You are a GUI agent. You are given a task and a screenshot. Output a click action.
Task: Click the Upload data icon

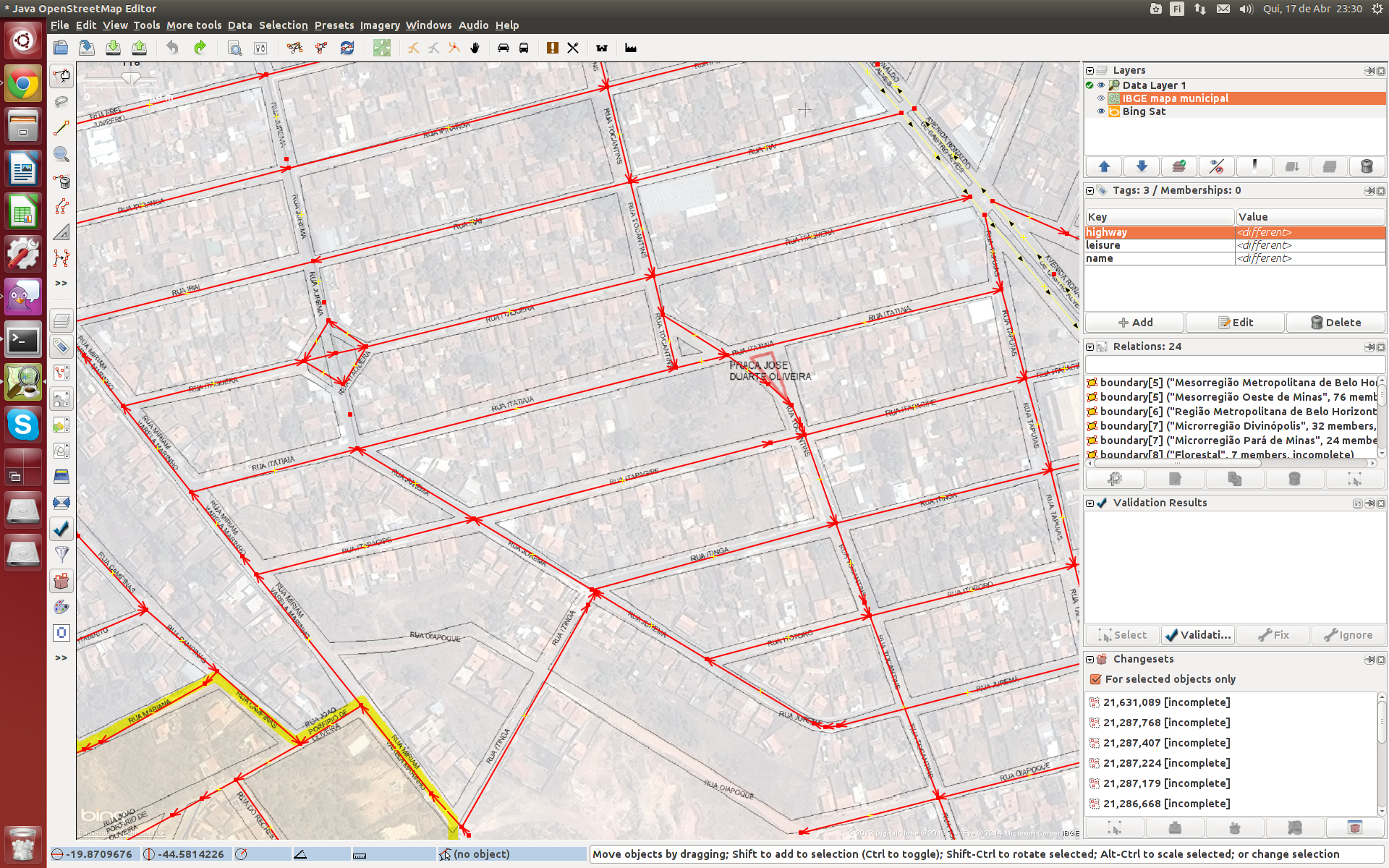point(139,48)
